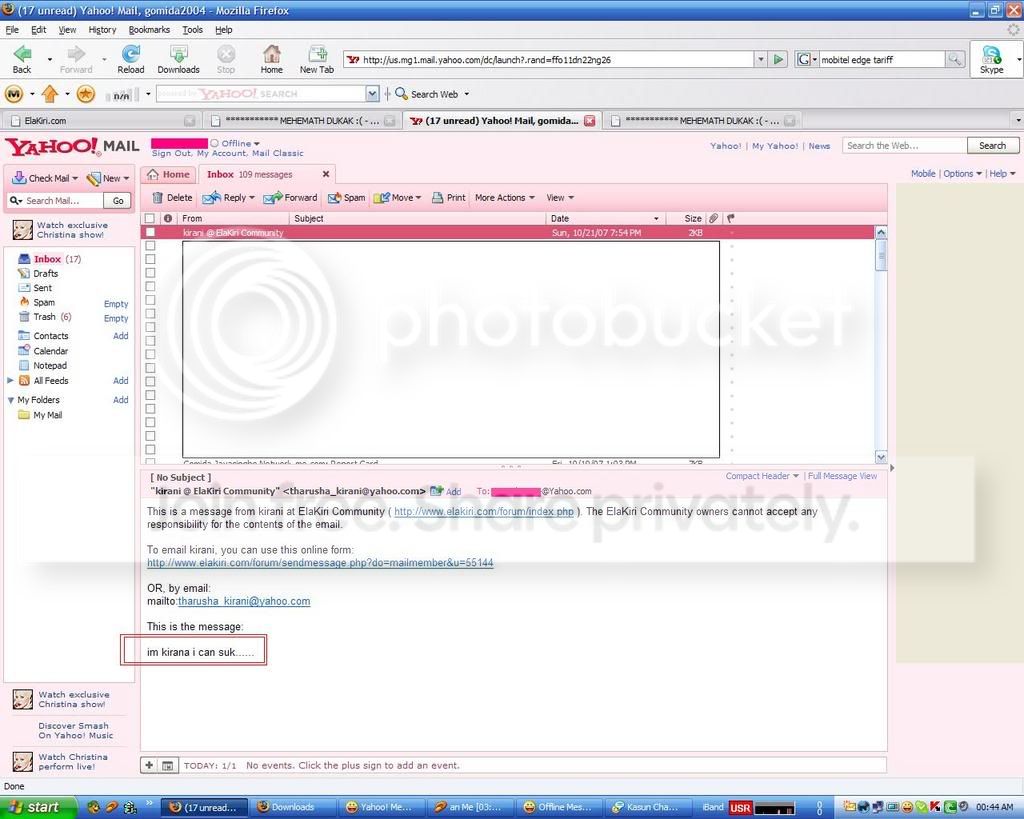Click the Add link next to Contacts
The width and height of the screenshot is (1024, 819).
point(121,336)
